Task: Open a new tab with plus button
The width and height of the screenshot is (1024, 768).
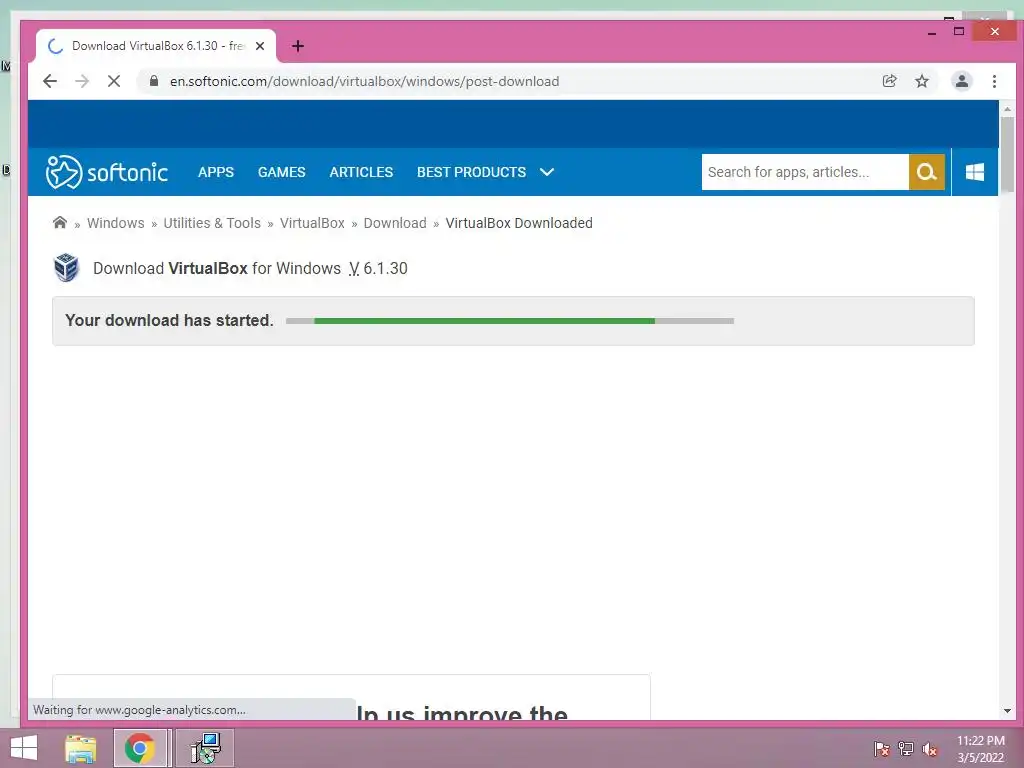Action: tap(298, 46)
